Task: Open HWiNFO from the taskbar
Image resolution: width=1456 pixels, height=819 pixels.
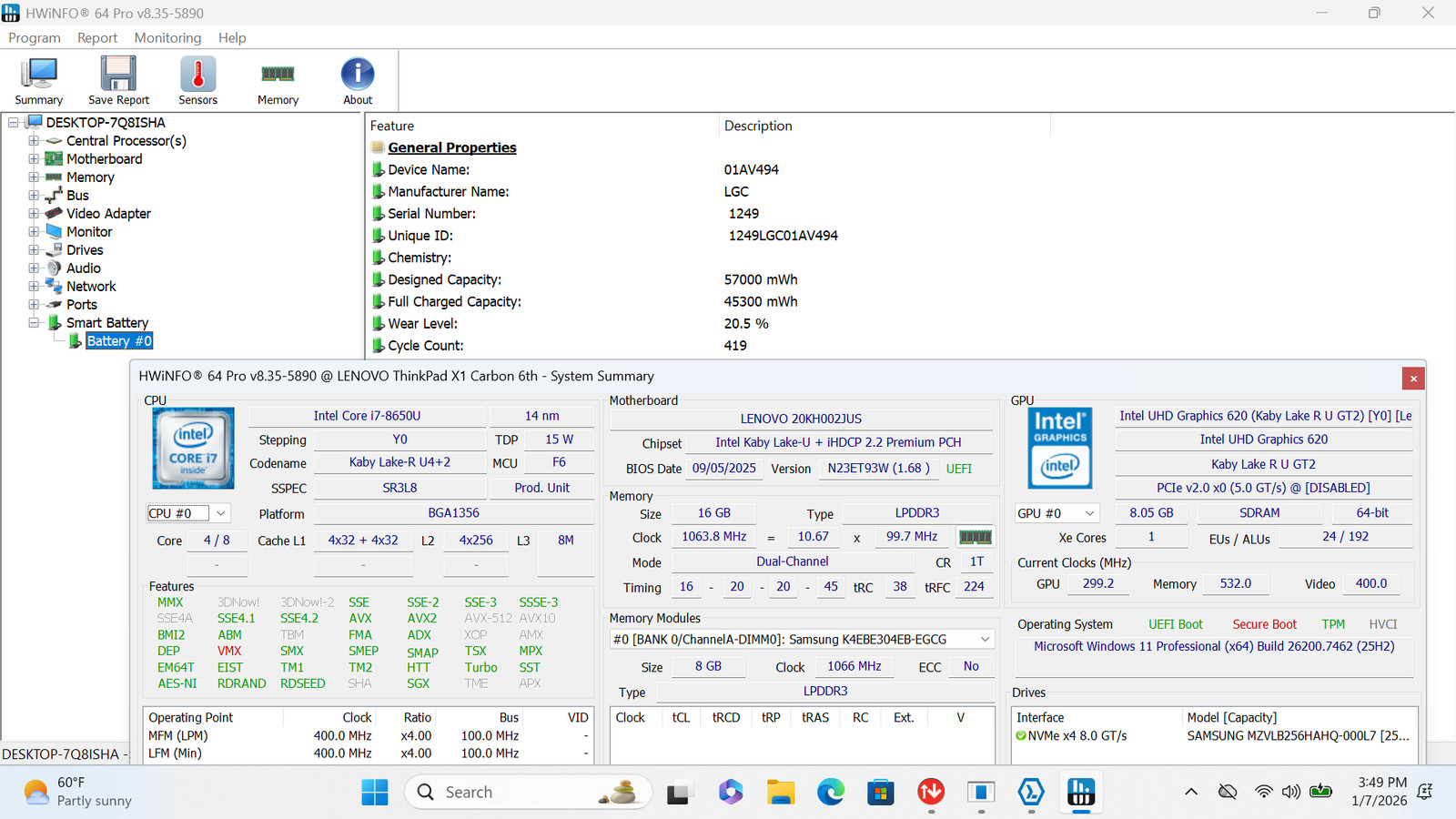Action: (1080, 793)
